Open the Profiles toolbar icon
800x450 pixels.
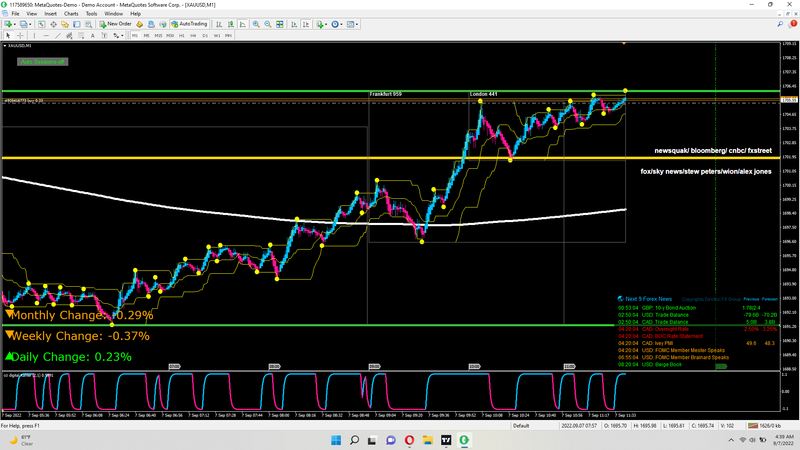pyautogui.click(x=23, y=24)
